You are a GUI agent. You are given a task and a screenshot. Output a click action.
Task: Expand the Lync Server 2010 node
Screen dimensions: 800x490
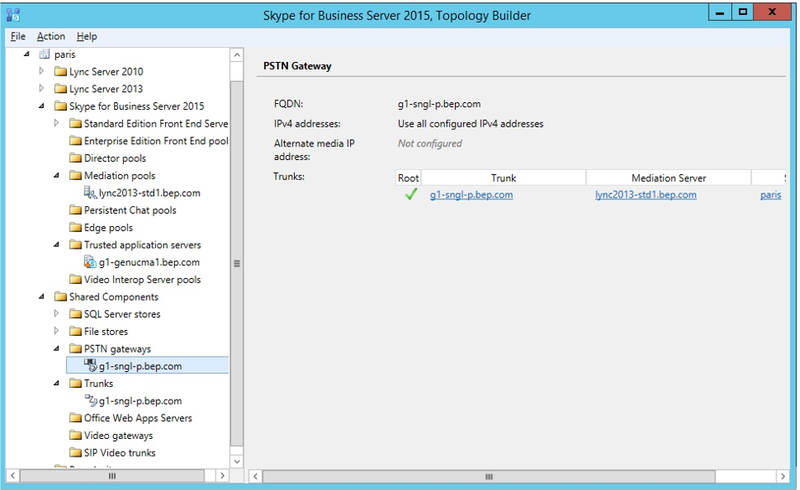tap(41, 71)
